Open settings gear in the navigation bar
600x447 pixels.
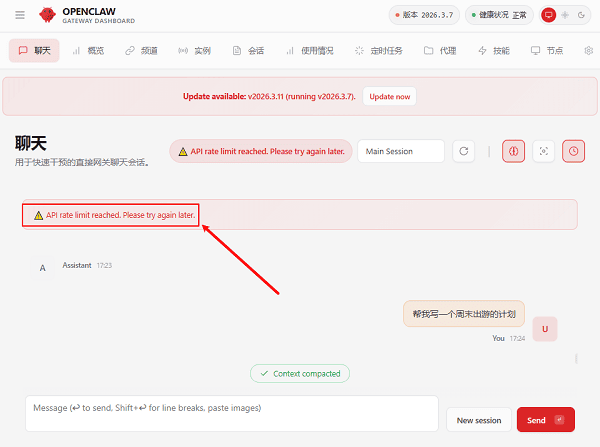pyautogui.click(x=589, y=51)
